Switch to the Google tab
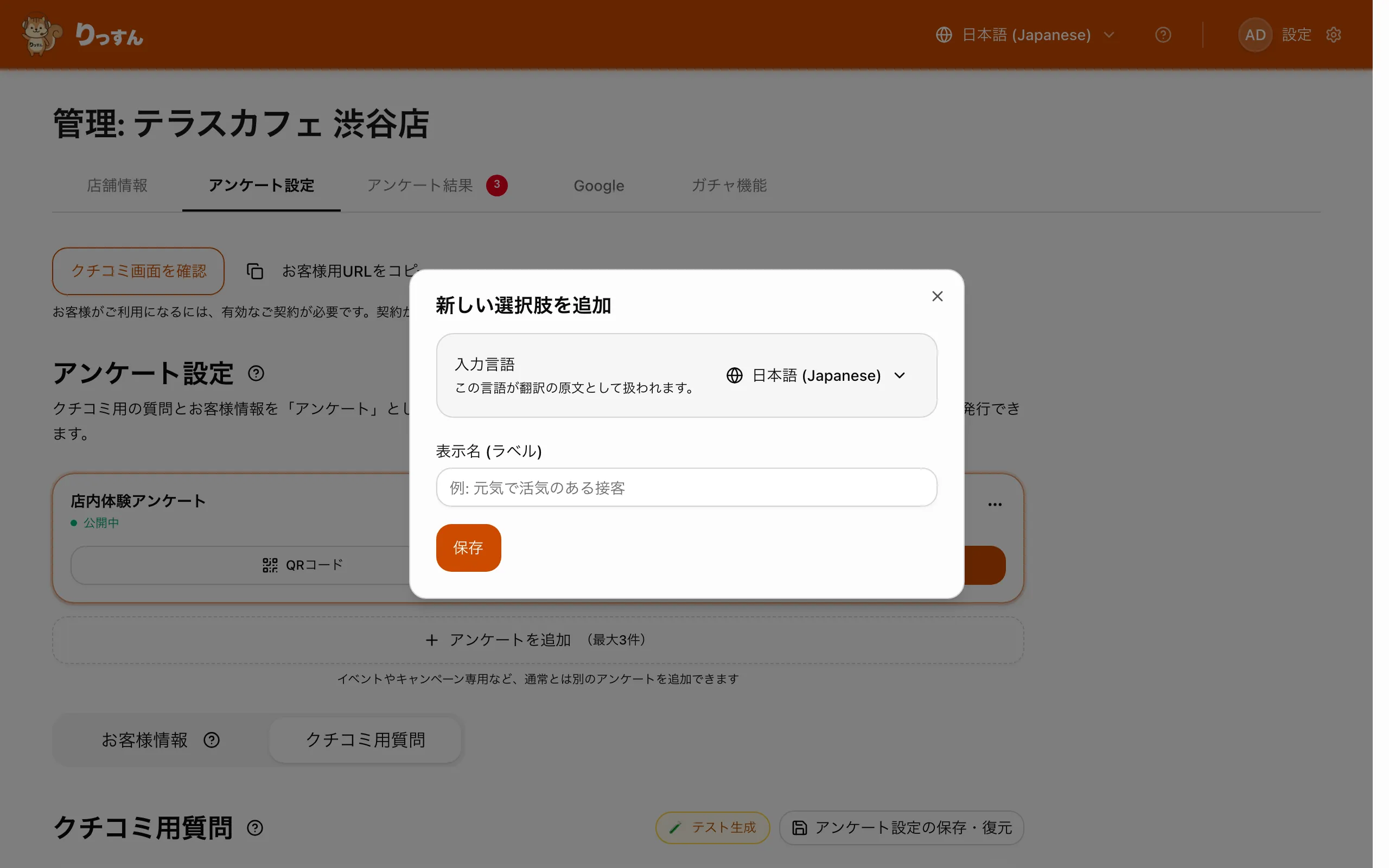 pyautogui.click(x=598, y=186)
